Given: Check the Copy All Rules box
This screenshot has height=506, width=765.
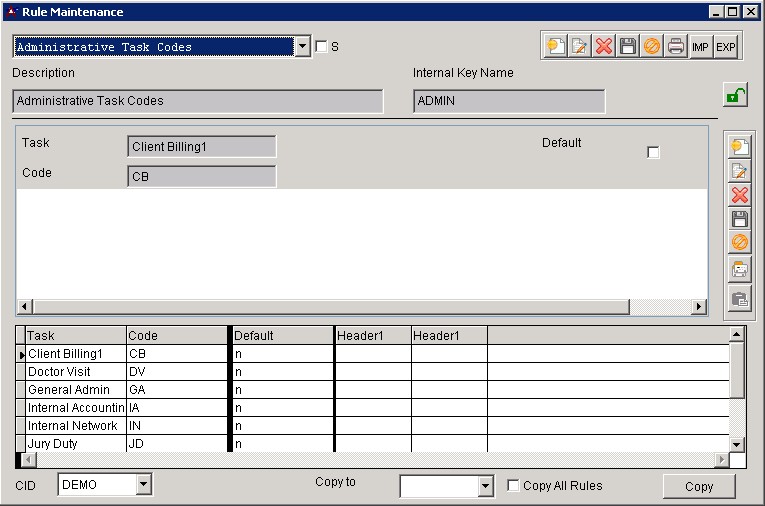Looking at the screenshot, I should tap(514, 486).
